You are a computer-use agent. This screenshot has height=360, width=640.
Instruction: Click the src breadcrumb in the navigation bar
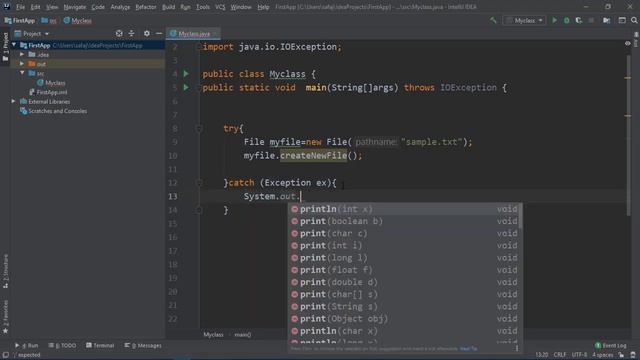pos(50,20)
